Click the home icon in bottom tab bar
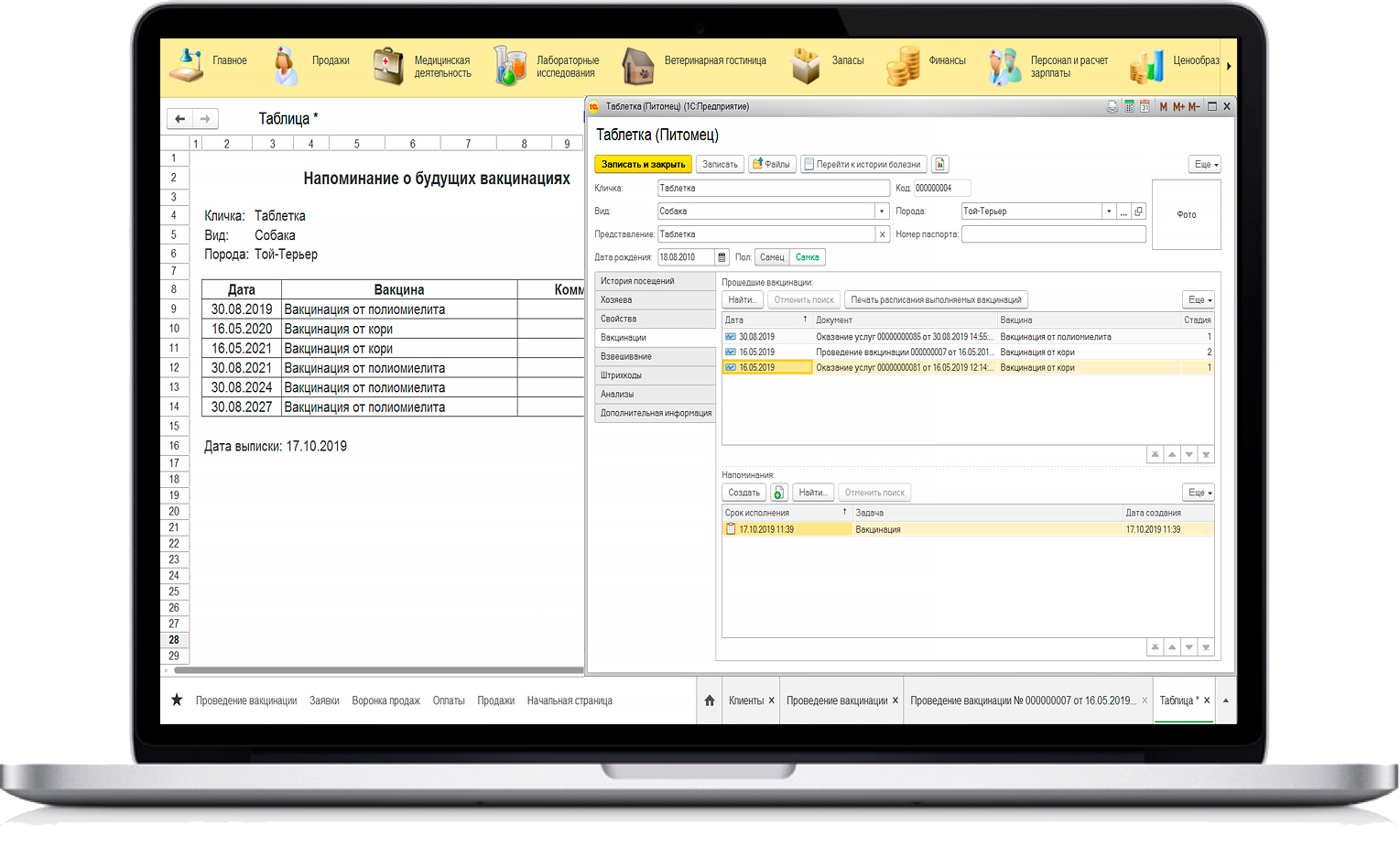The width and height of the screenshot is (1400, 857). (710, 700)
